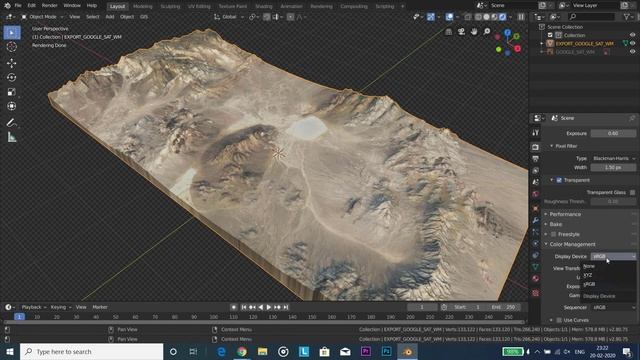The image size is (640, 360).
Task: Select the Rotate tool
Action: pyautogui.click(x=12, y=77)
